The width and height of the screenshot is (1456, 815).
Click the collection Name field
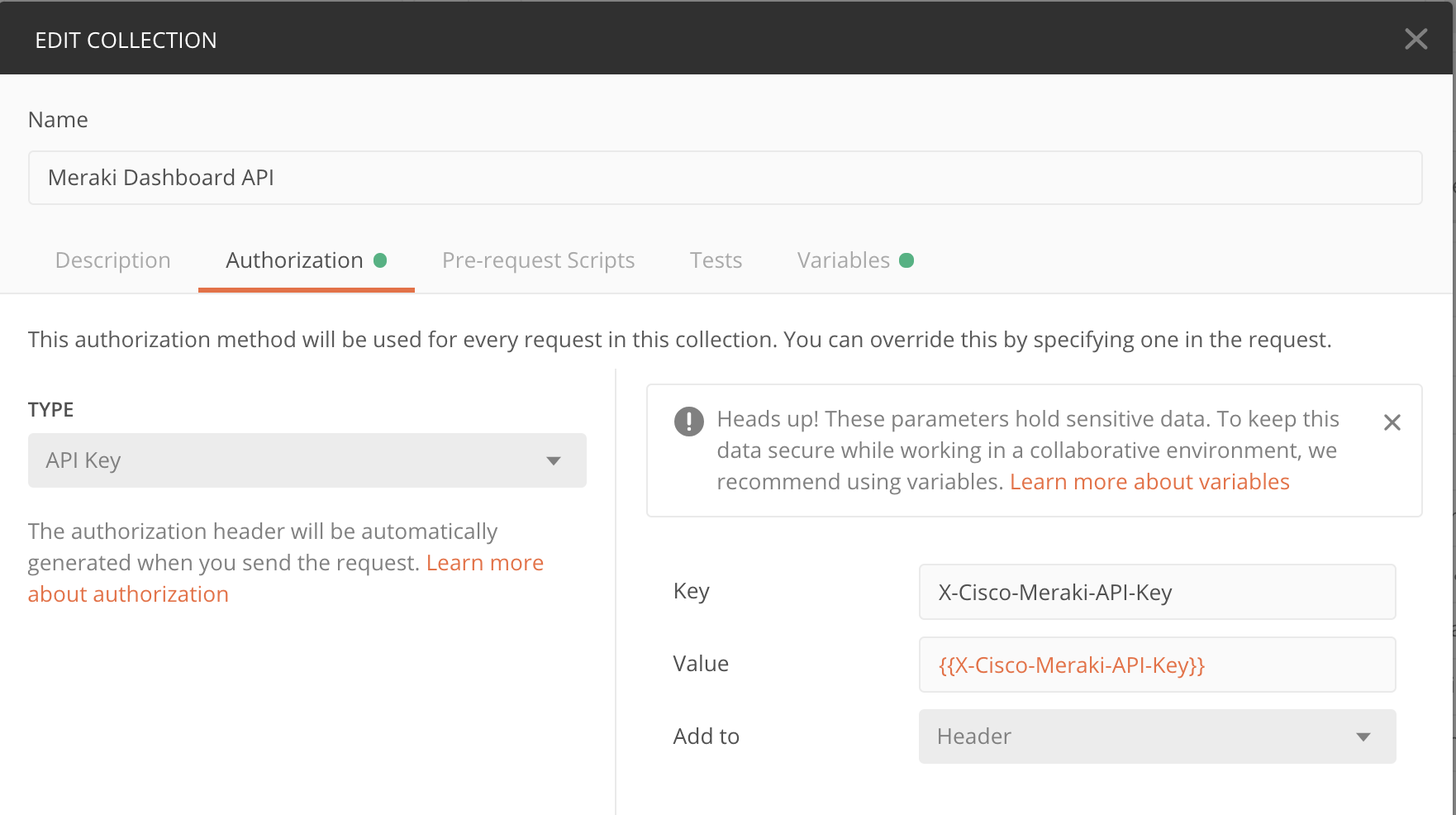pyautogui.click(x=726, y=177)
